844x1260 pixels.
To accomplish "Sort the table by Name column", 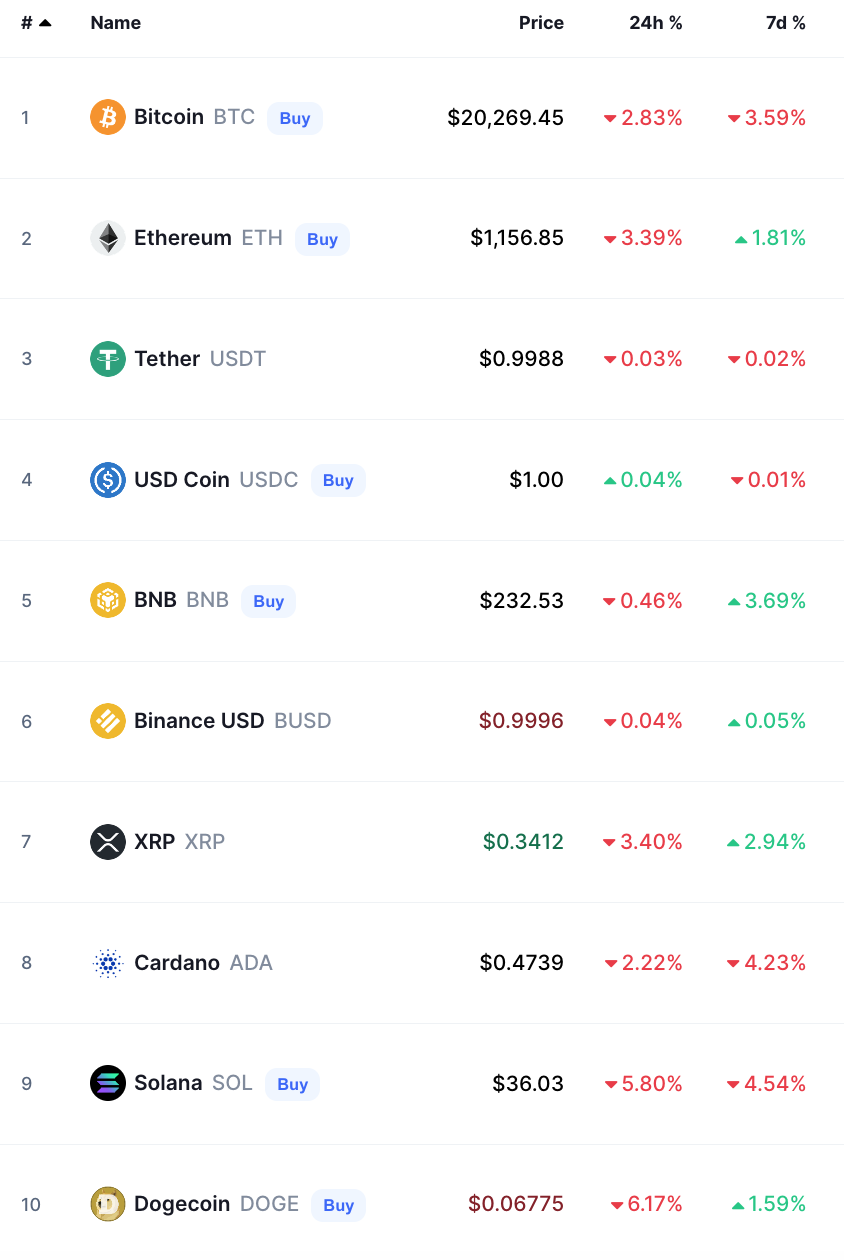I will click(x=116, y=23).
